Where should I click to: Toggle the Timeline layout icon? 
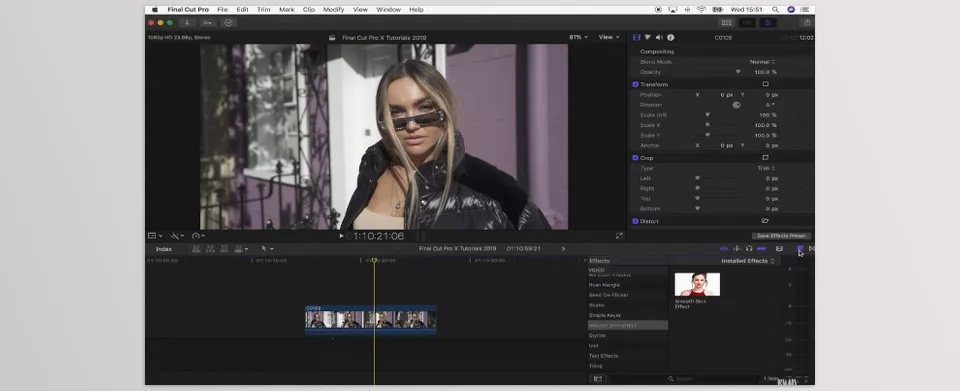(x=747, y=23)
